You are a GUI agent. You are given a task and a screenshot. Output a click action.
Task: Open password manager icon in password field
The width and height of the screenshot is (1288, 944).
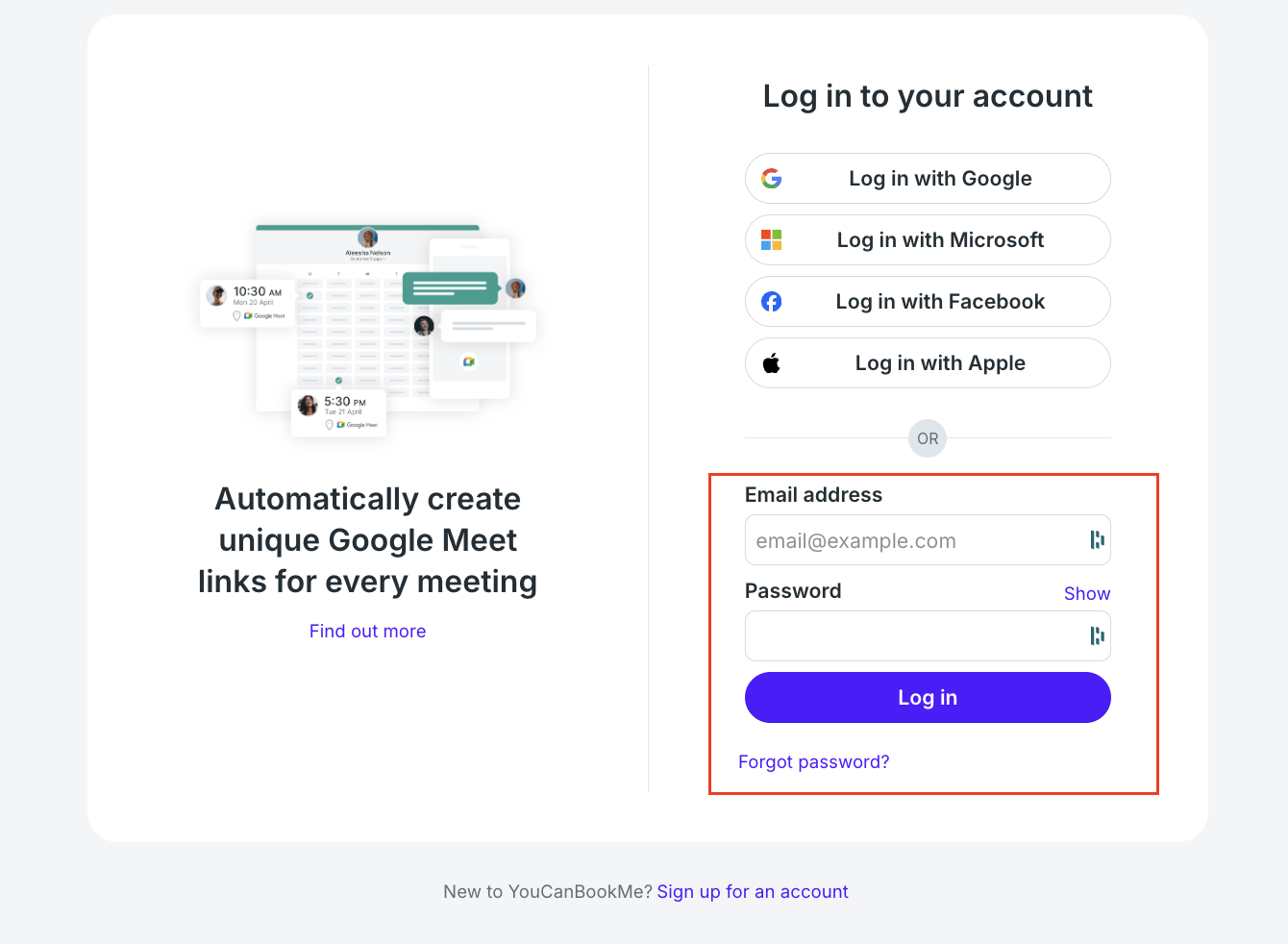[x=1097, y=636]
